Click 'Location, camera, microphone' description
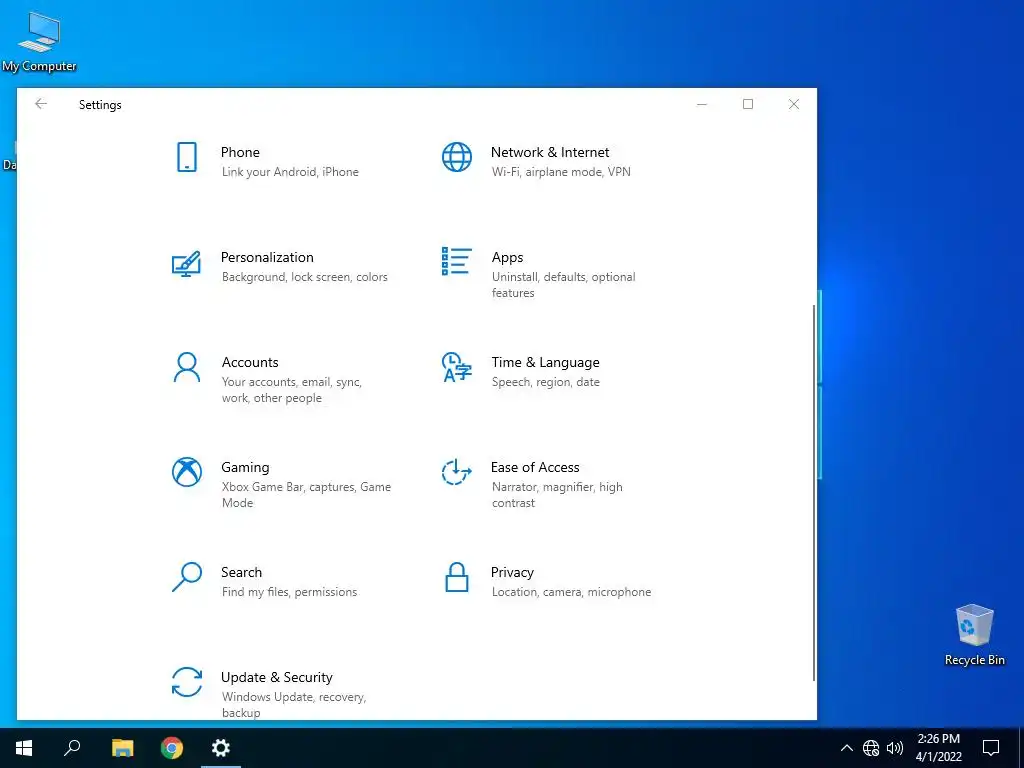The image size is (1024, 768). [571, 592]
